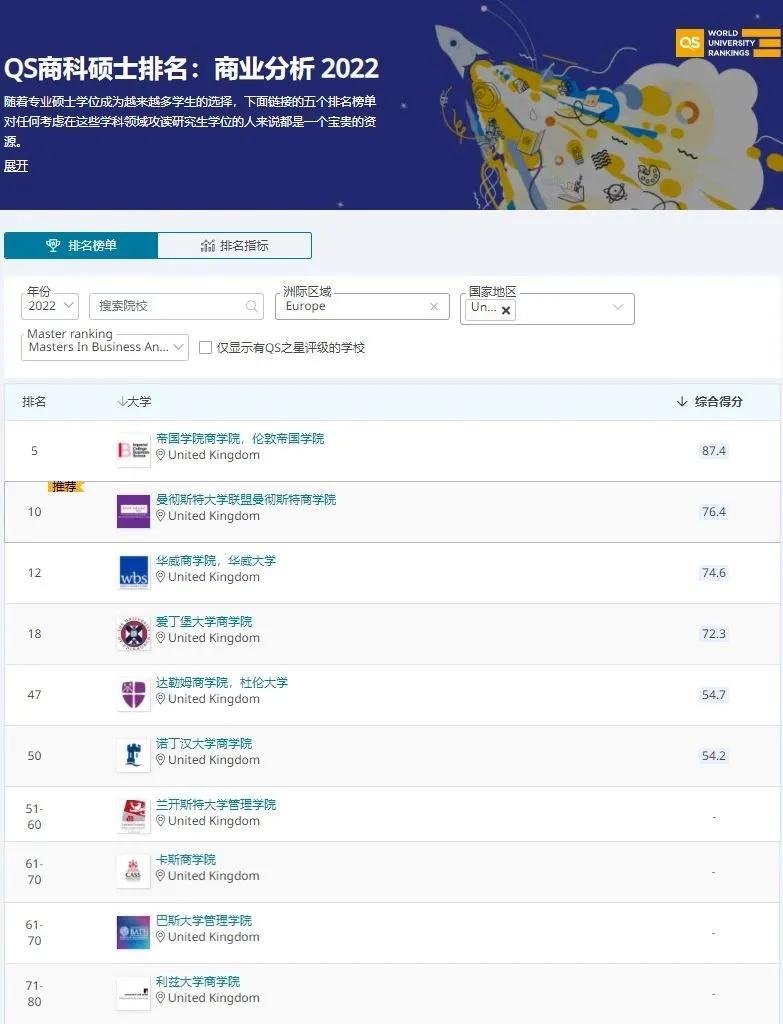This screenshot has width=783, height=1024.
Task: Click the purple Manchester Business School logo
Action: tap(133, 511)
